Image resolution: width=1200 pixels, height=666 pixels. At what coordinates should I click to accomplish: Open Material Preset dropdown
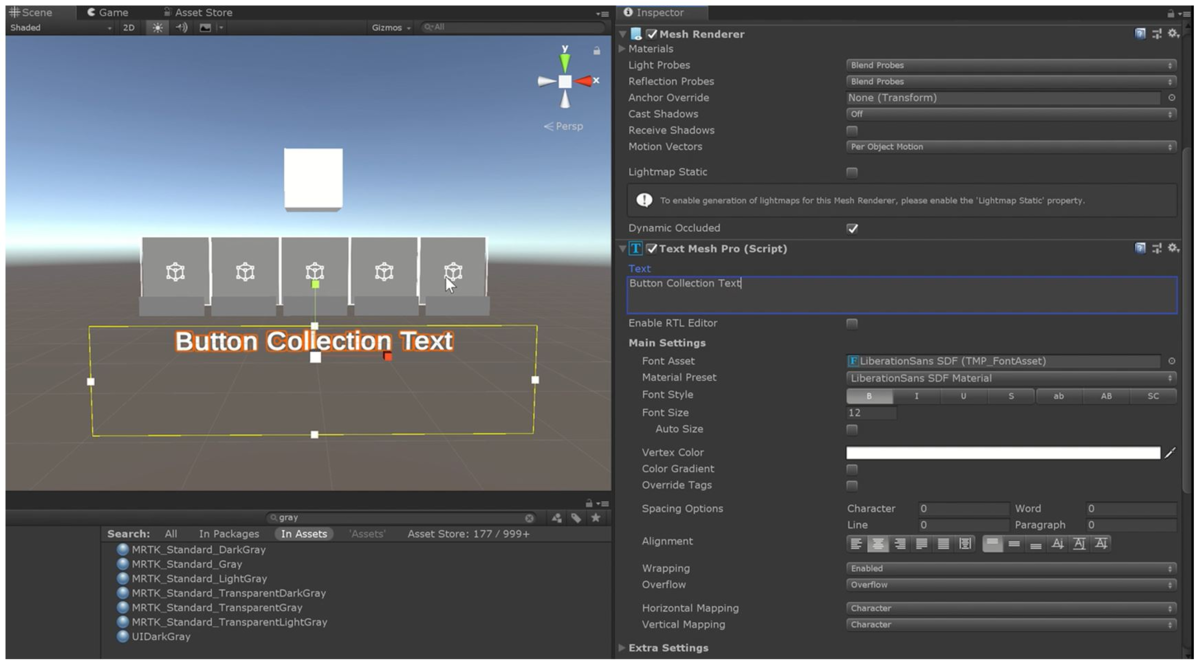(x=1011, y=378)
